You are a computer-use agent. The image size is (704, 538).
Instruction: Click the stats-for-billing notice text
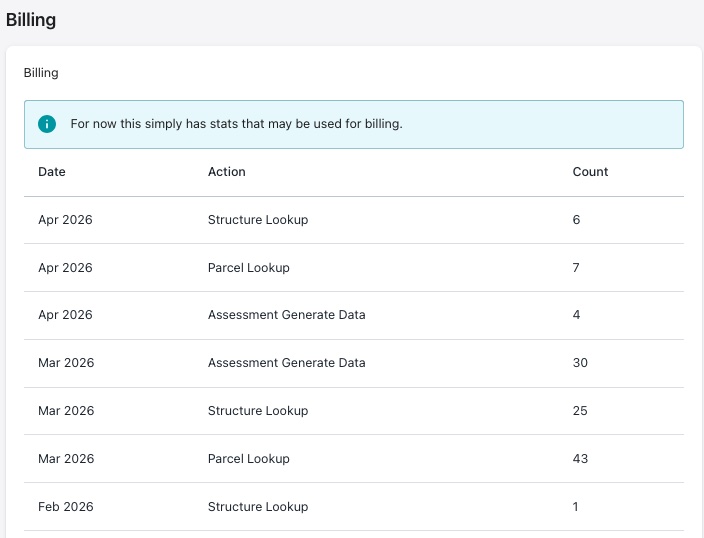click(236, 124)
